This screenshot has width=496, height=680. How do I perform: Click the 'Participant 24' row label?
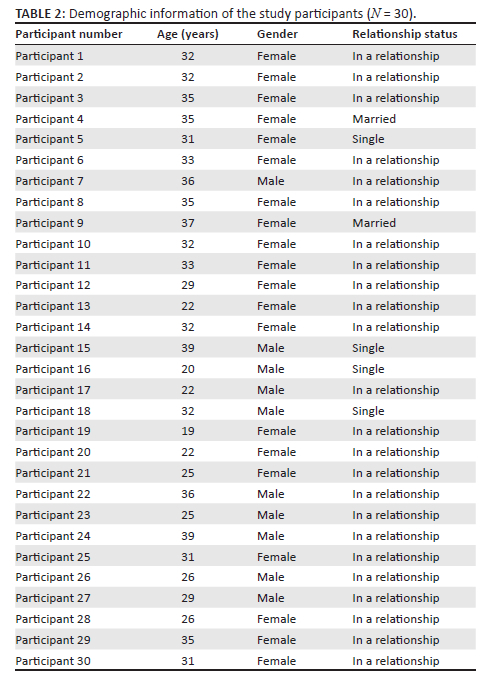(x=53, y=536)
